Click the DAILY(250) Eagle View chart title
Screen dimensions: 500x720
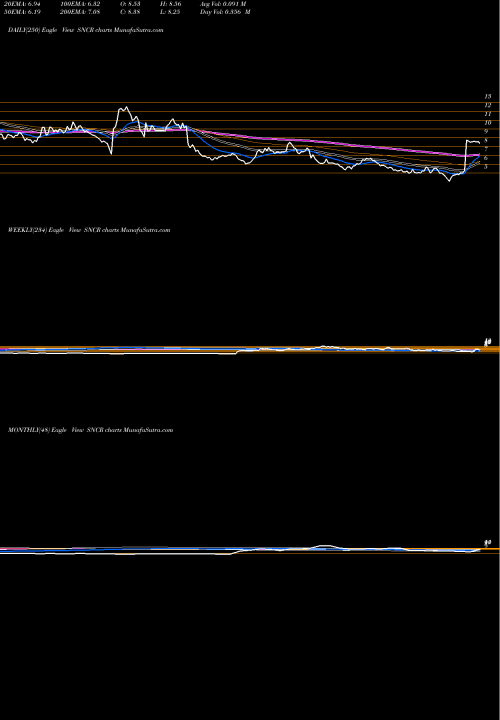point(86,30)
